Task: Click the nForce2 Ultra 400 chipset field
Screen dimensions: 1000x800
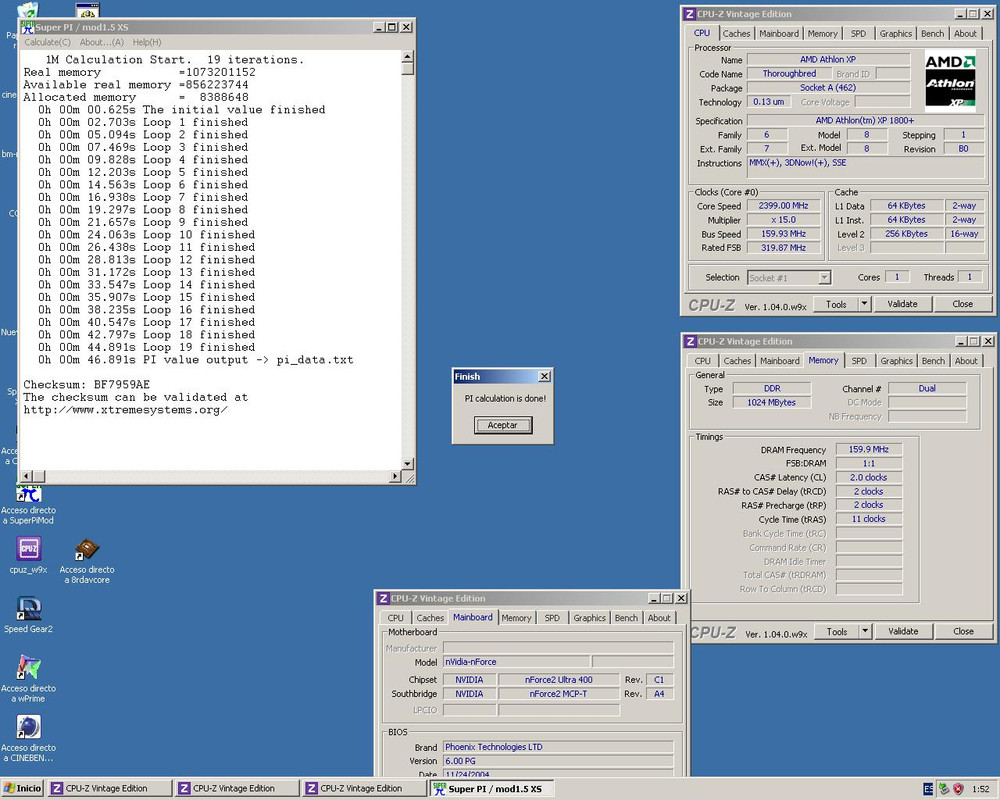Action: tap(559, 680)
